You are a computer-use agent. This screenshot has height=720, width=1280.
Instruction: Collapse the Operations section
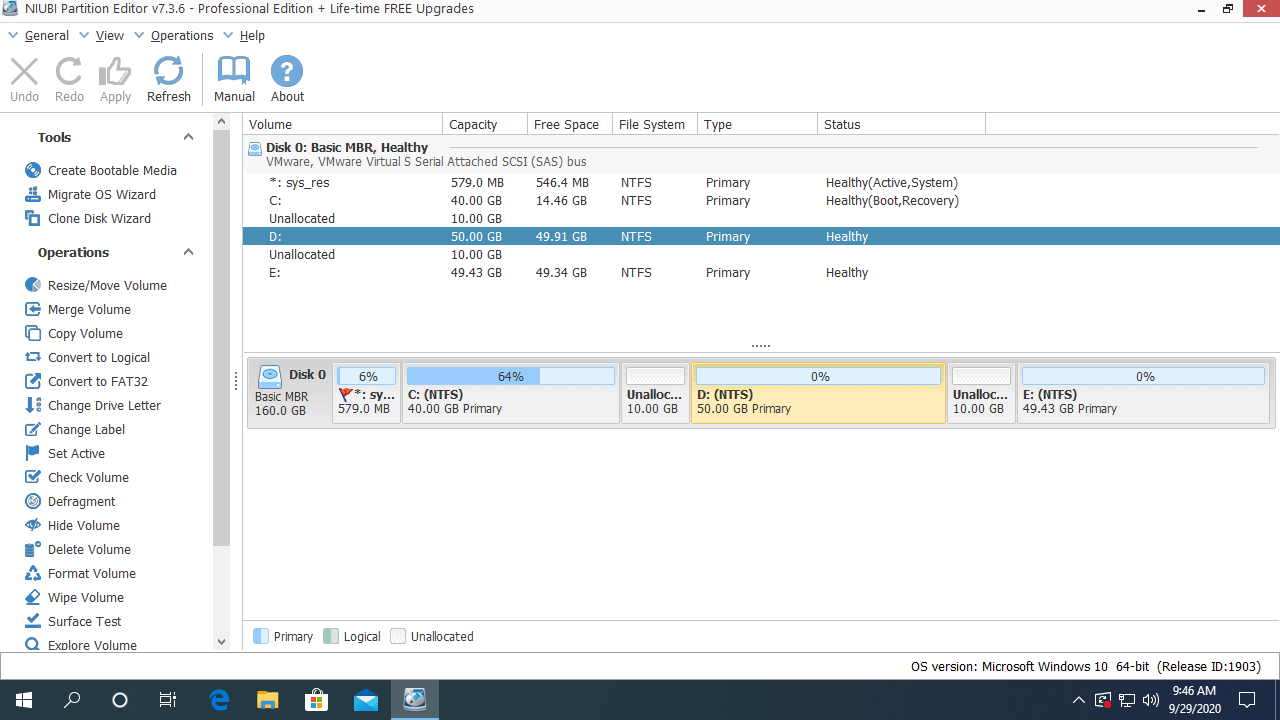[188, 252]
